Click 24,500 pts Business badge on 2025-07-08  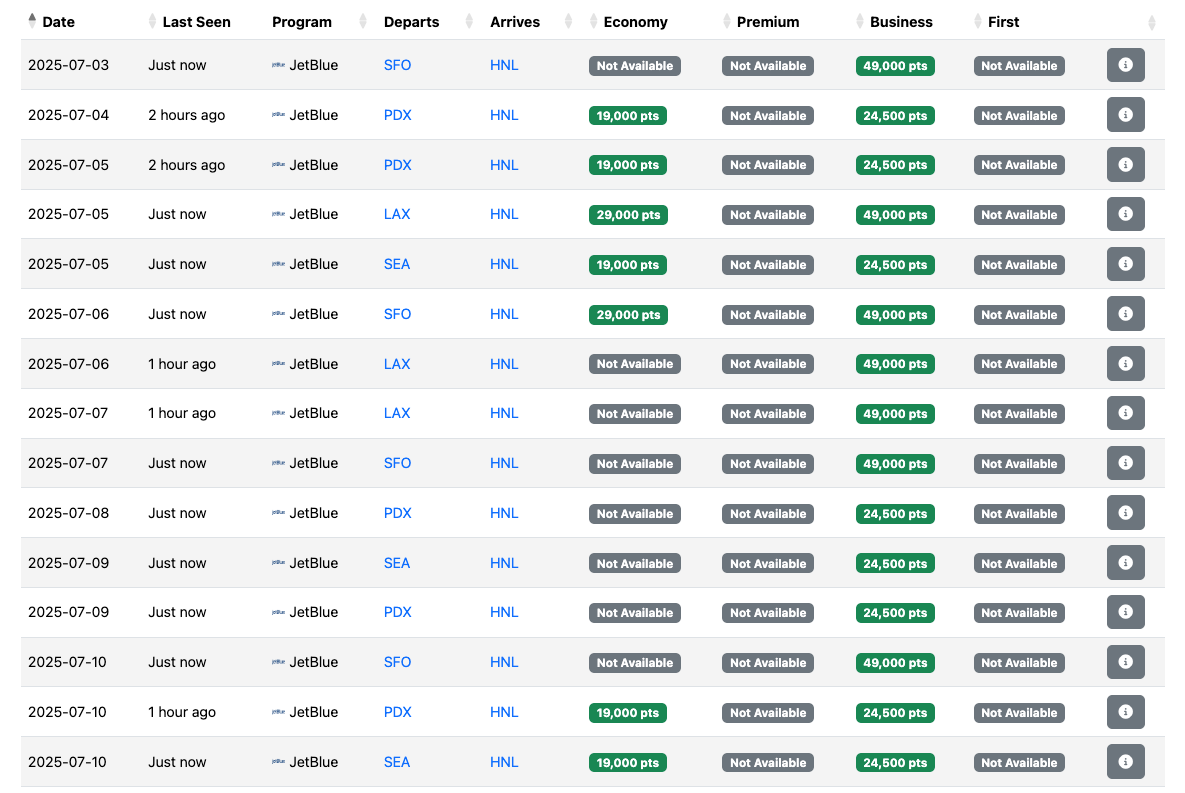tap(895, 513)
